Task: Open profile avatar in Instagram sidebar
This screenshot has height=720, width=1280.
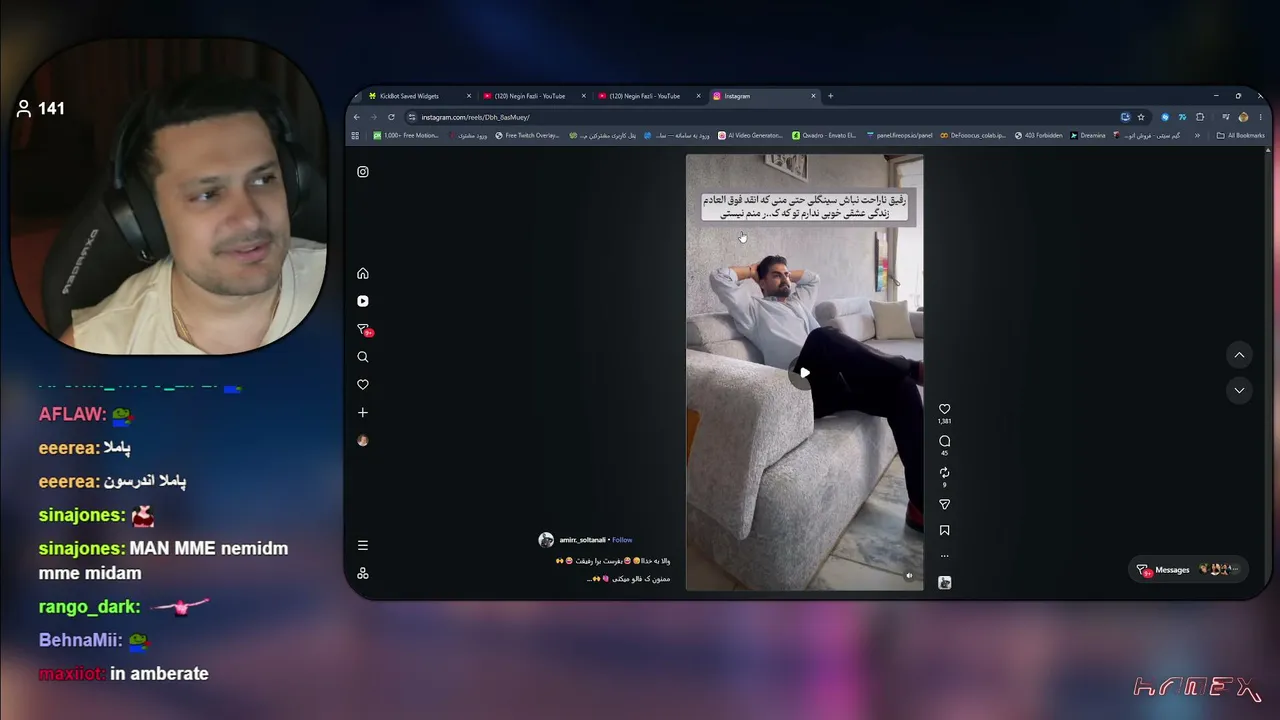Action: pyautogui.click(x=363, y=440)
